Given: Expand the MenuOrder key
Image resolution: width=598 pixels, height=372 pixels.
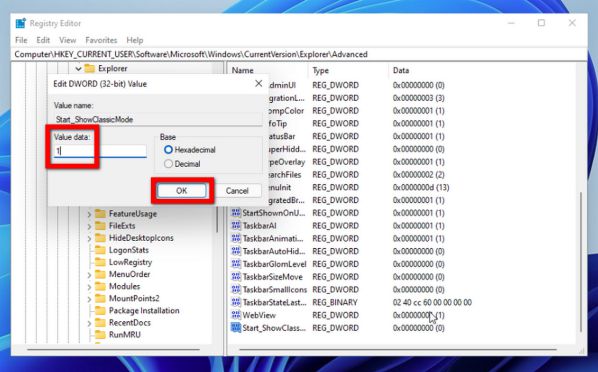Looking at the screenshot, I should 89,275.
